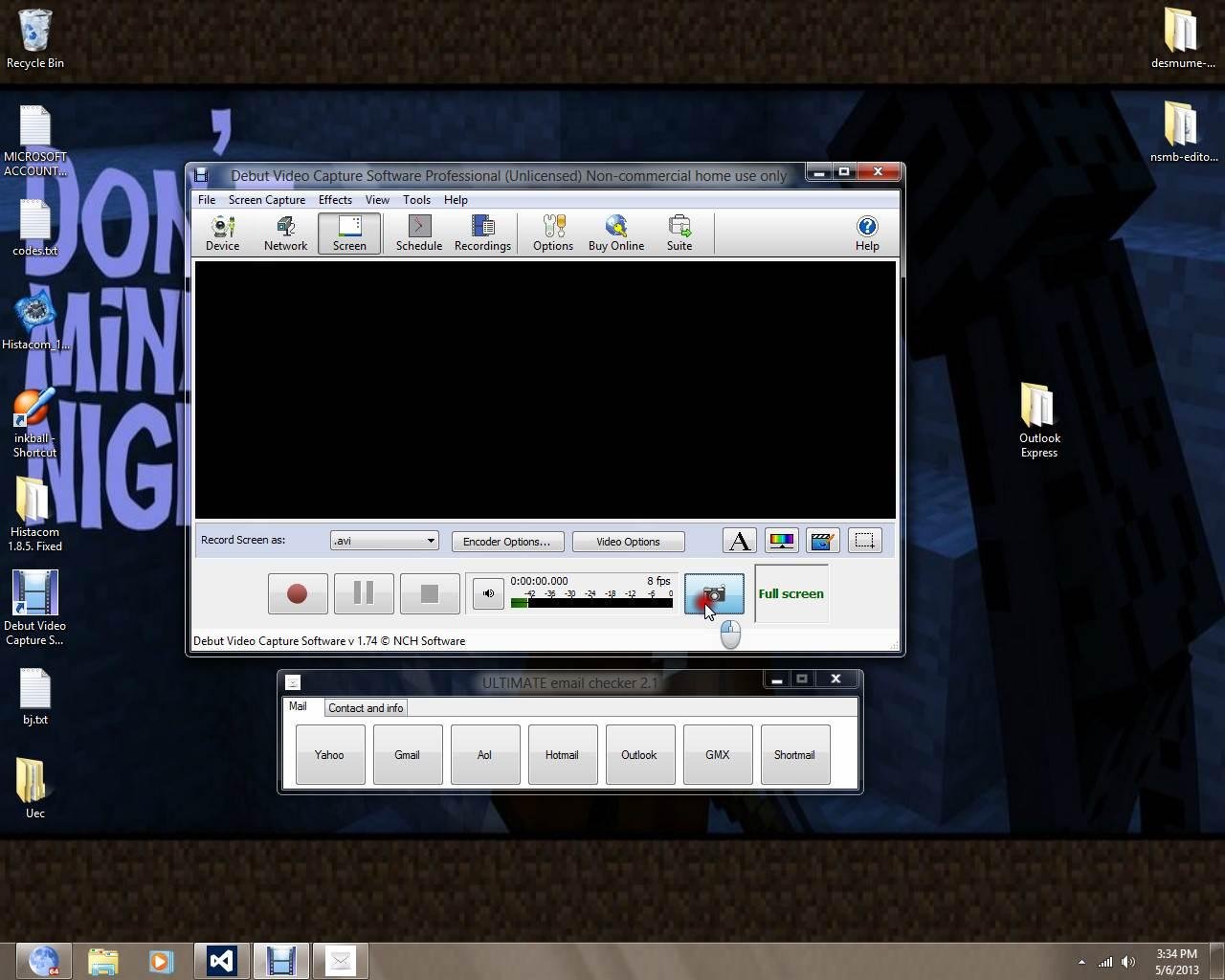Image resolution: width=1225 pixels, height=980 pixels.
Task: Click the audio level meter
Action: [591, 602]
